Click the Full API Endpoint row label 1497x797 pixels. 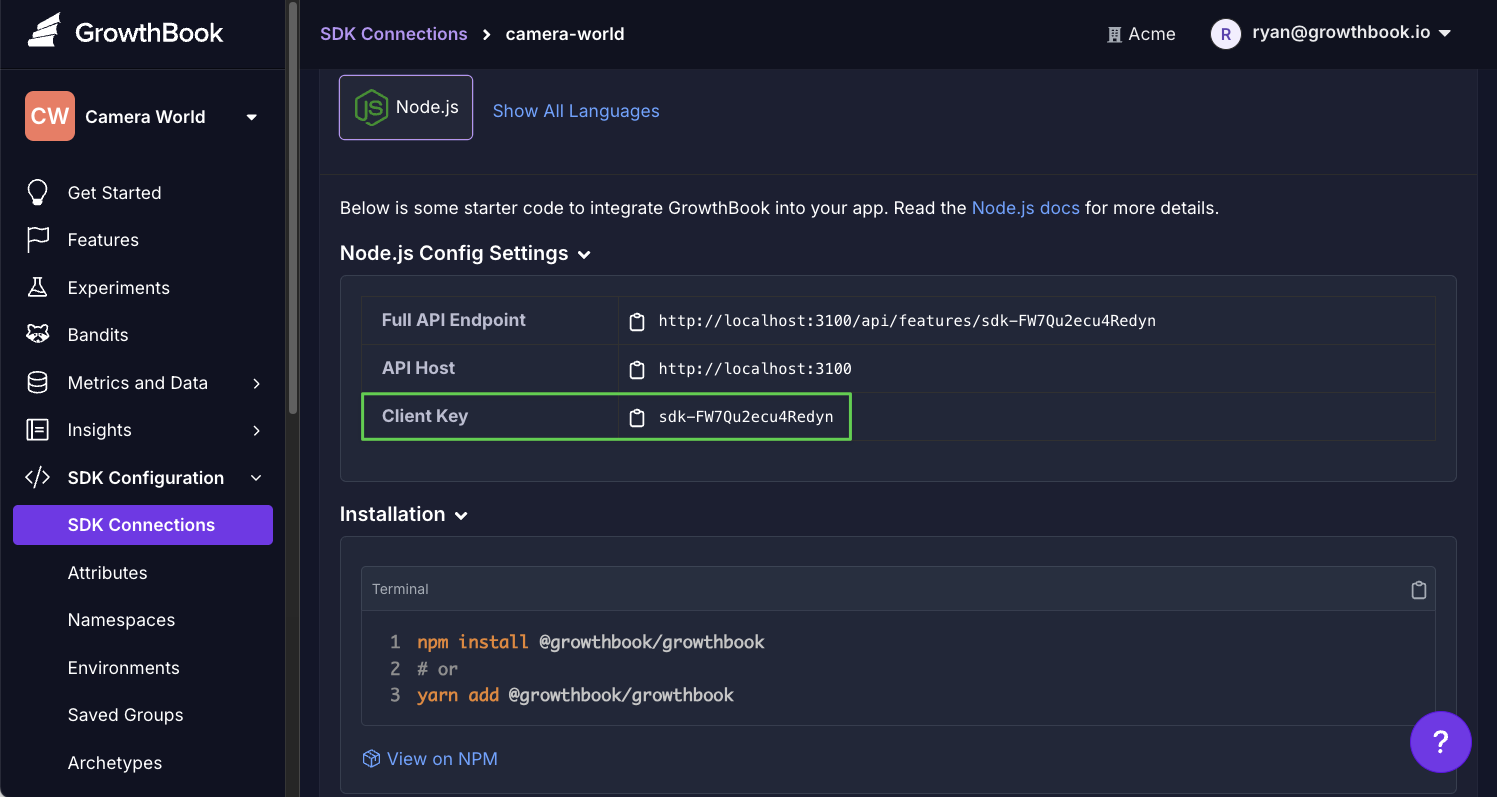(454, 320)
